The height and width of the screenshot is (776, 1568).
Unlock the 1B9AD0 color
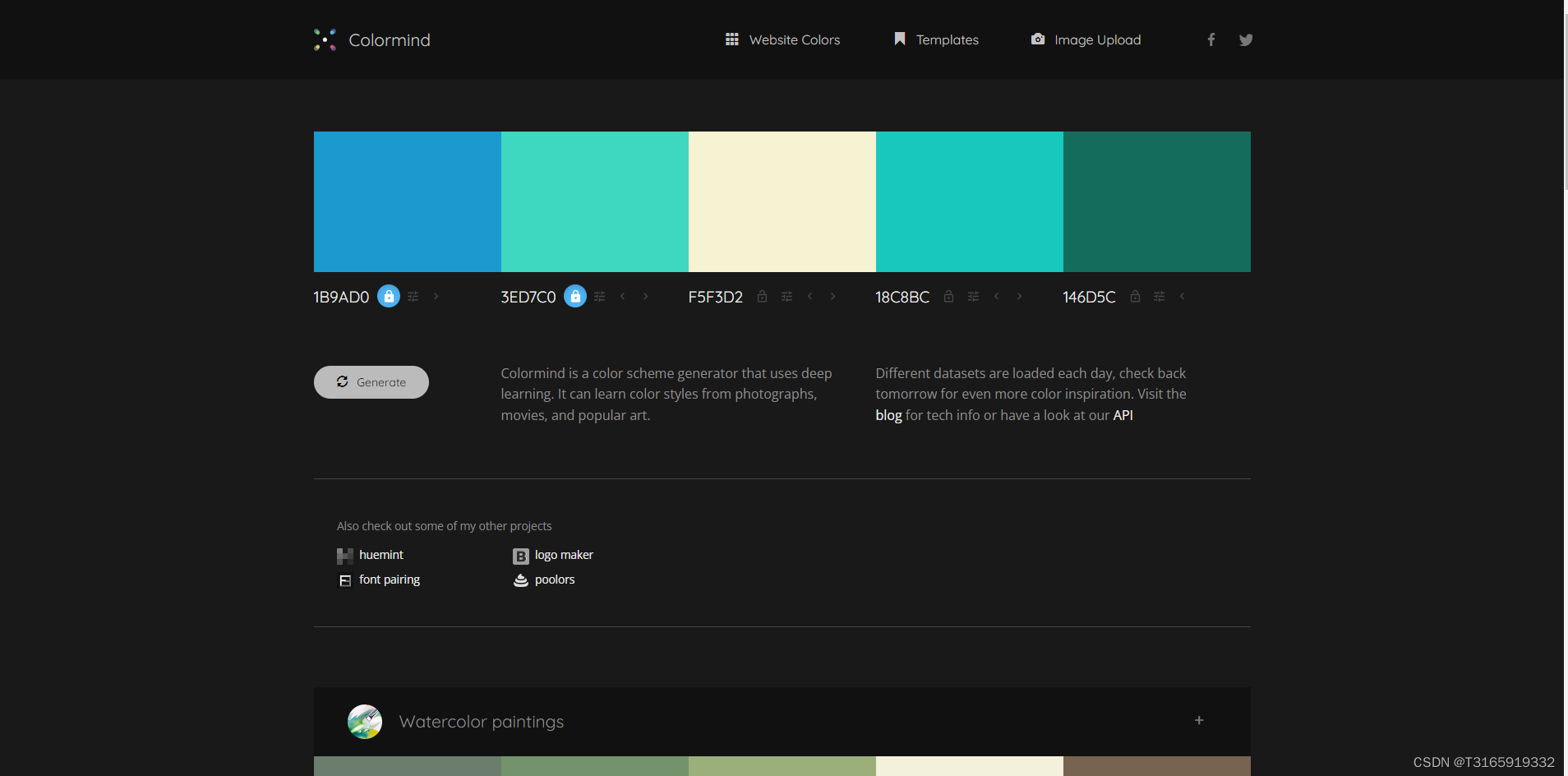pos(389,296)
